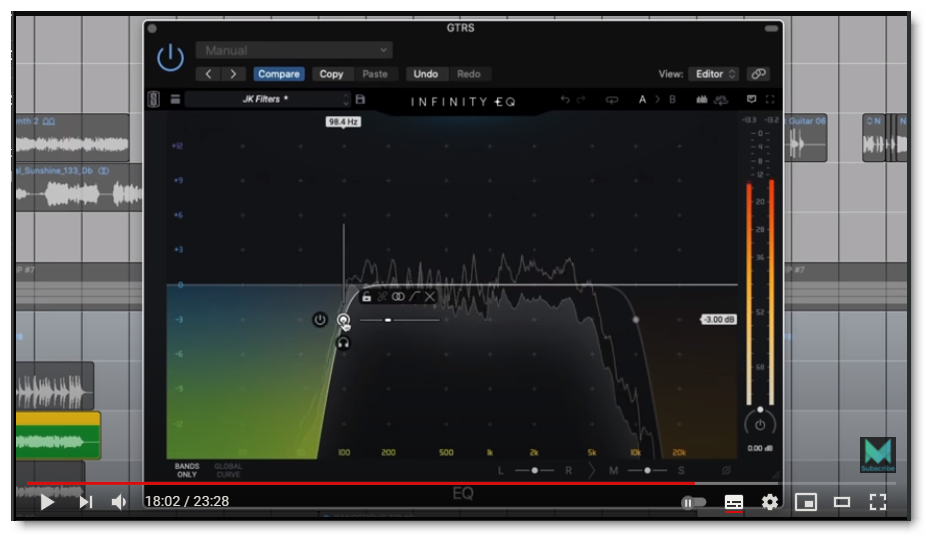
Task: Switch to theater mode
Action: pyautogui.click(x=842, y=502)
